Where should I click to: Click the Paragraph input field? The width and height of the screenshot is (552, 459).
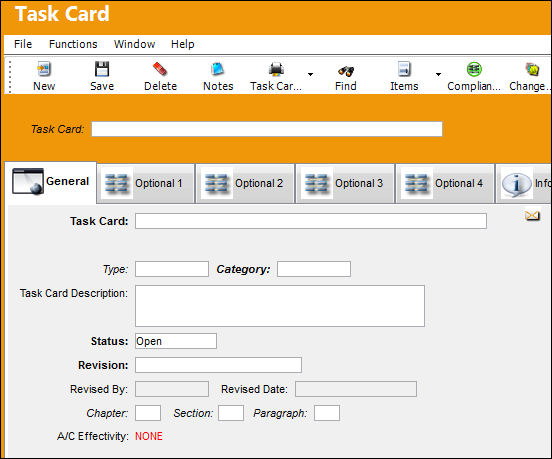(327, 413)
